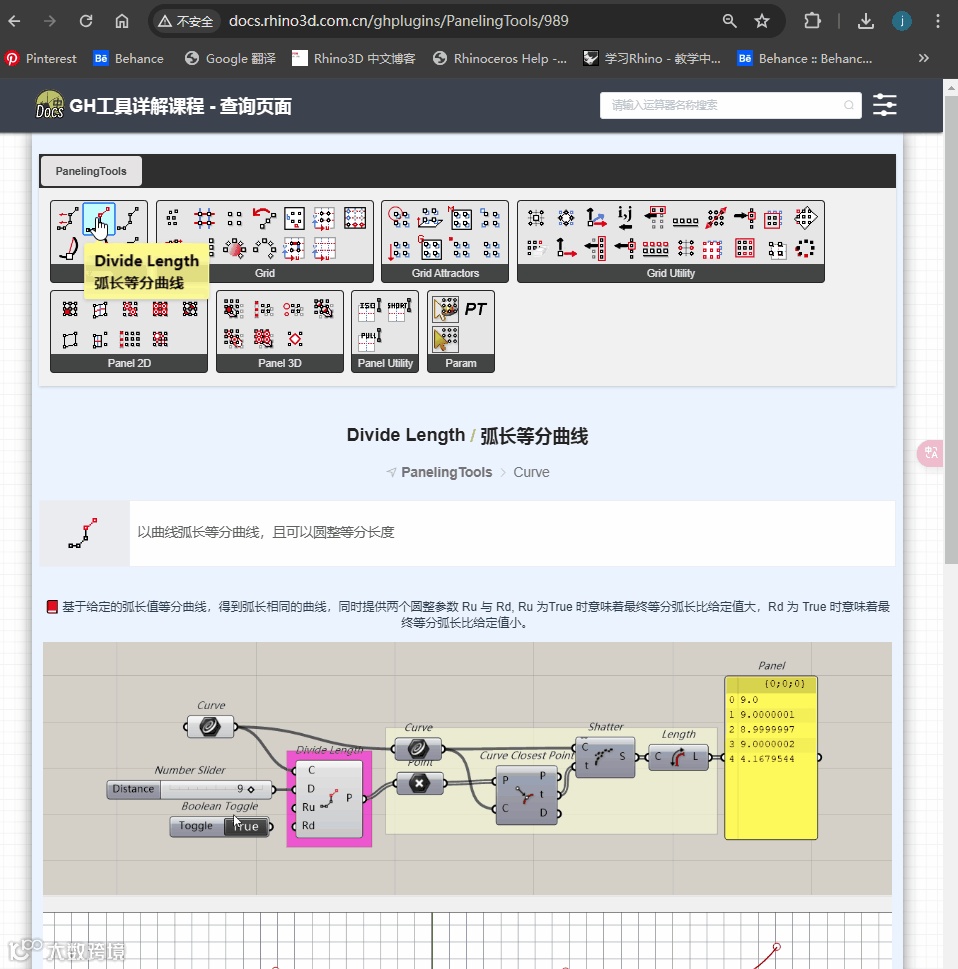Open the user profile avatar
958x969 pixels.
point(902,21)
